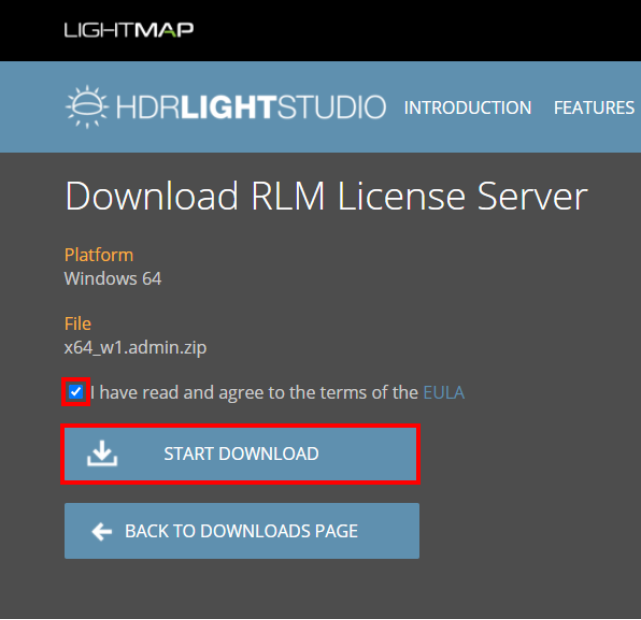Click the Download RLM License Server heading
Screen dimensions: 641x620
pyautogui.click(x=326, y=197)
